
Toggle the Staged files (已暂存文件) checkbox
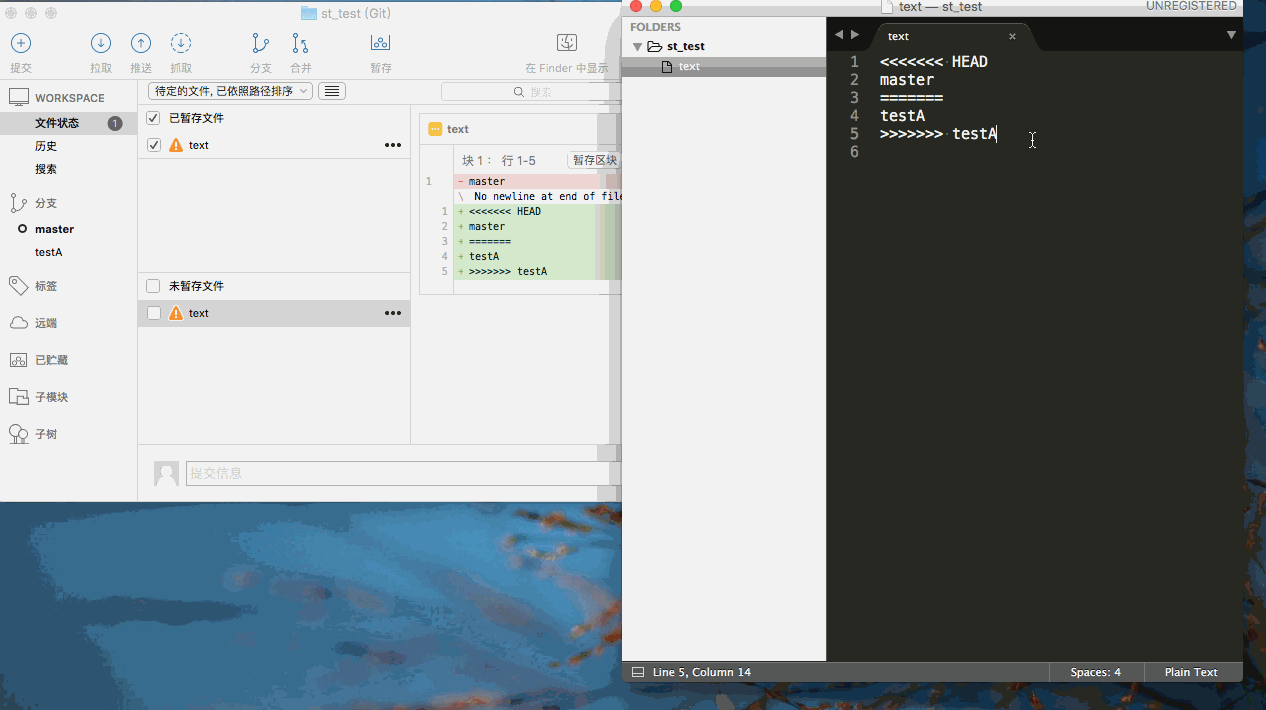click(x=153, y=118)
